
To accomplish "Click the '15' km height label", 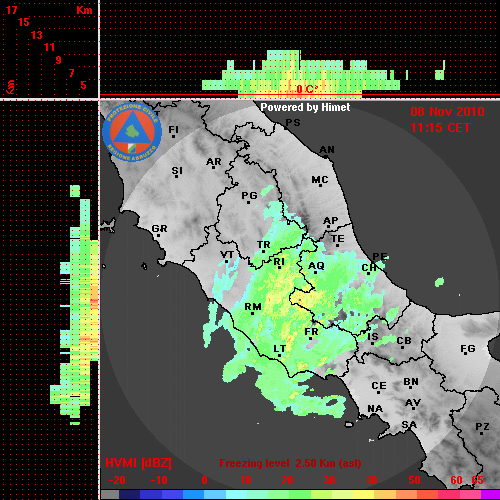I will coord(24,22).
